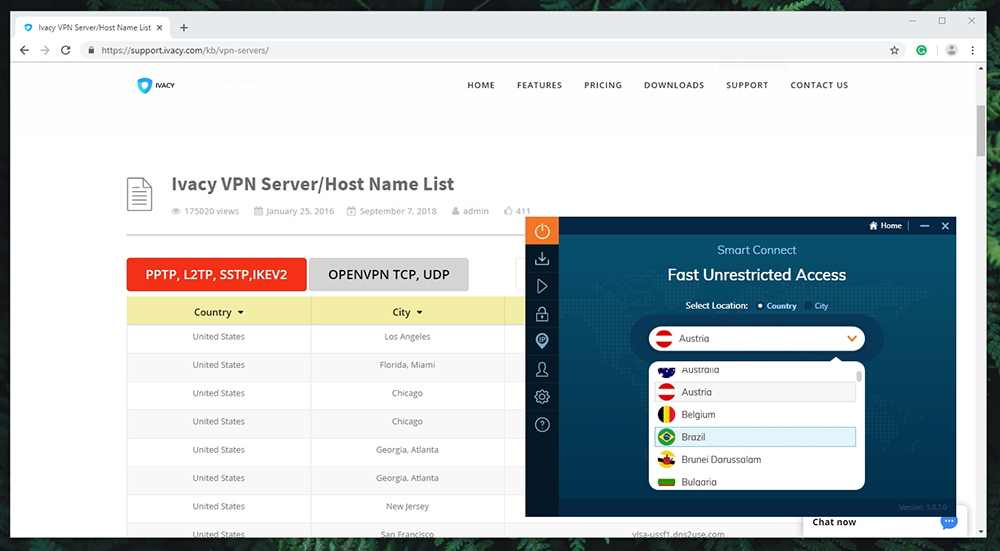Expand the Austria location dropdown
This screenshot has width=1000, height=551.
tap(756, 339)
